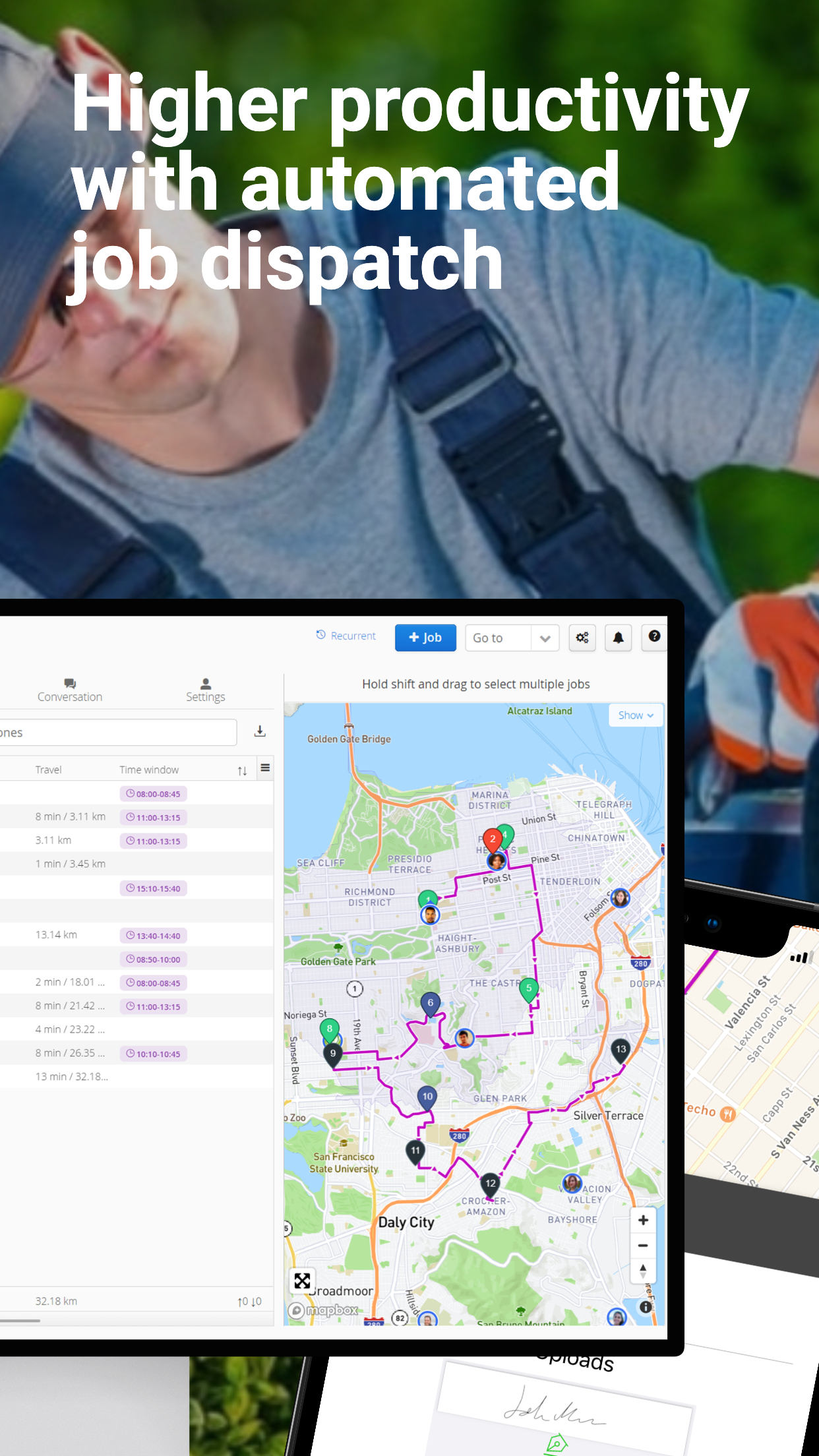Select the row with 4 min / 23.22
Image resolution: width=819 pixels, height=1456 pixels.
click(136, 1029)
